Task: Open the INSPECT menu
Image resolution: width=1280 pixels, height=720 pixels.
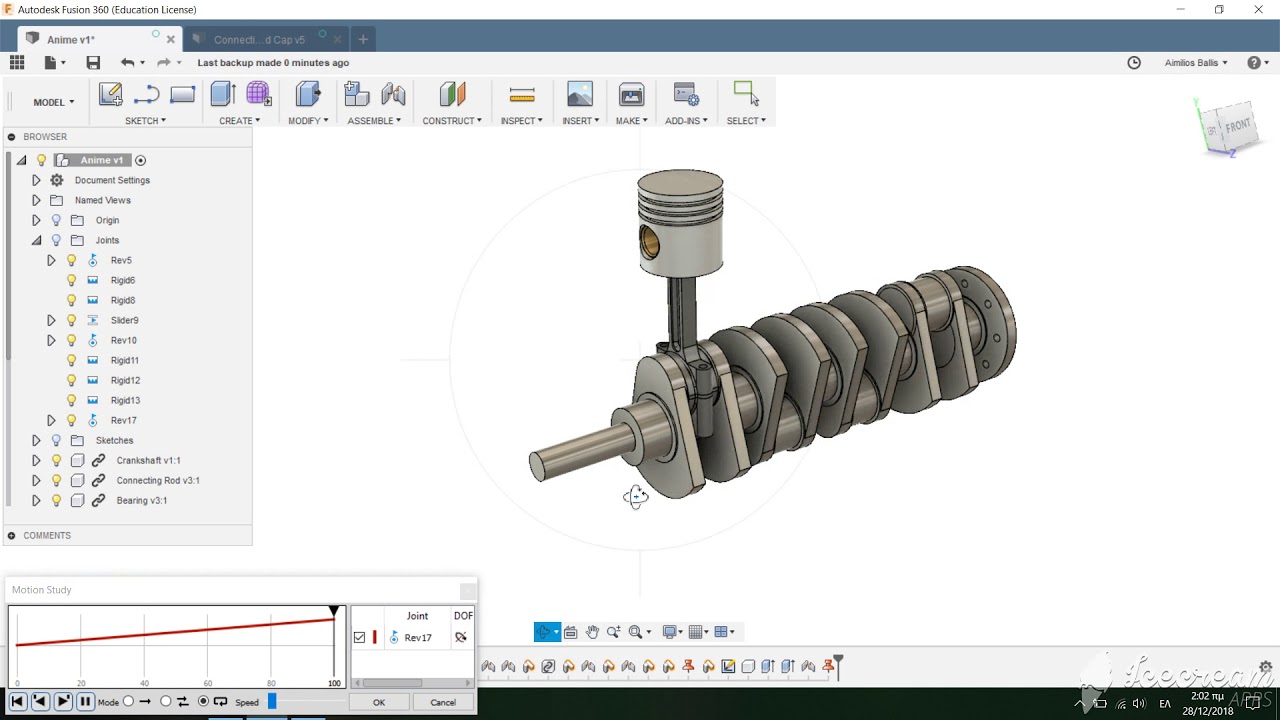Action: tap(522, 121)
